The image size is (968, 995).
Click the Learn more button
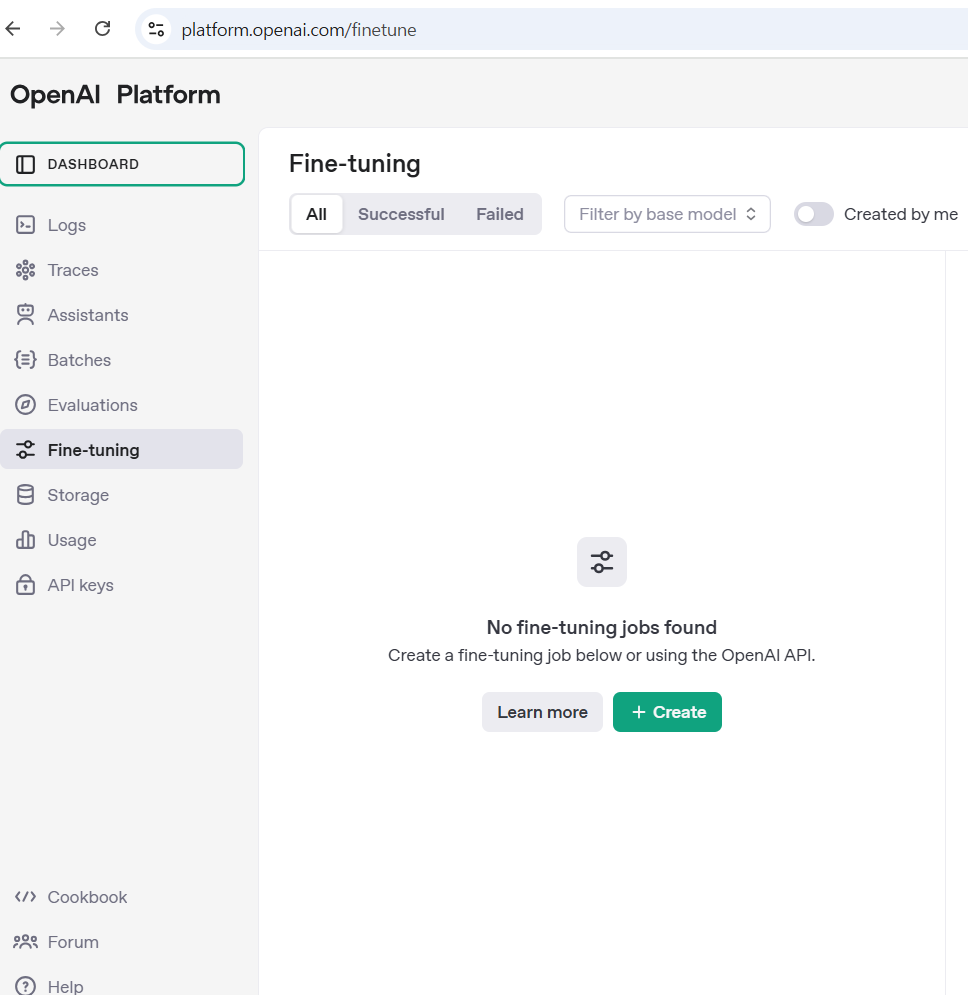[x=542, y=712]
